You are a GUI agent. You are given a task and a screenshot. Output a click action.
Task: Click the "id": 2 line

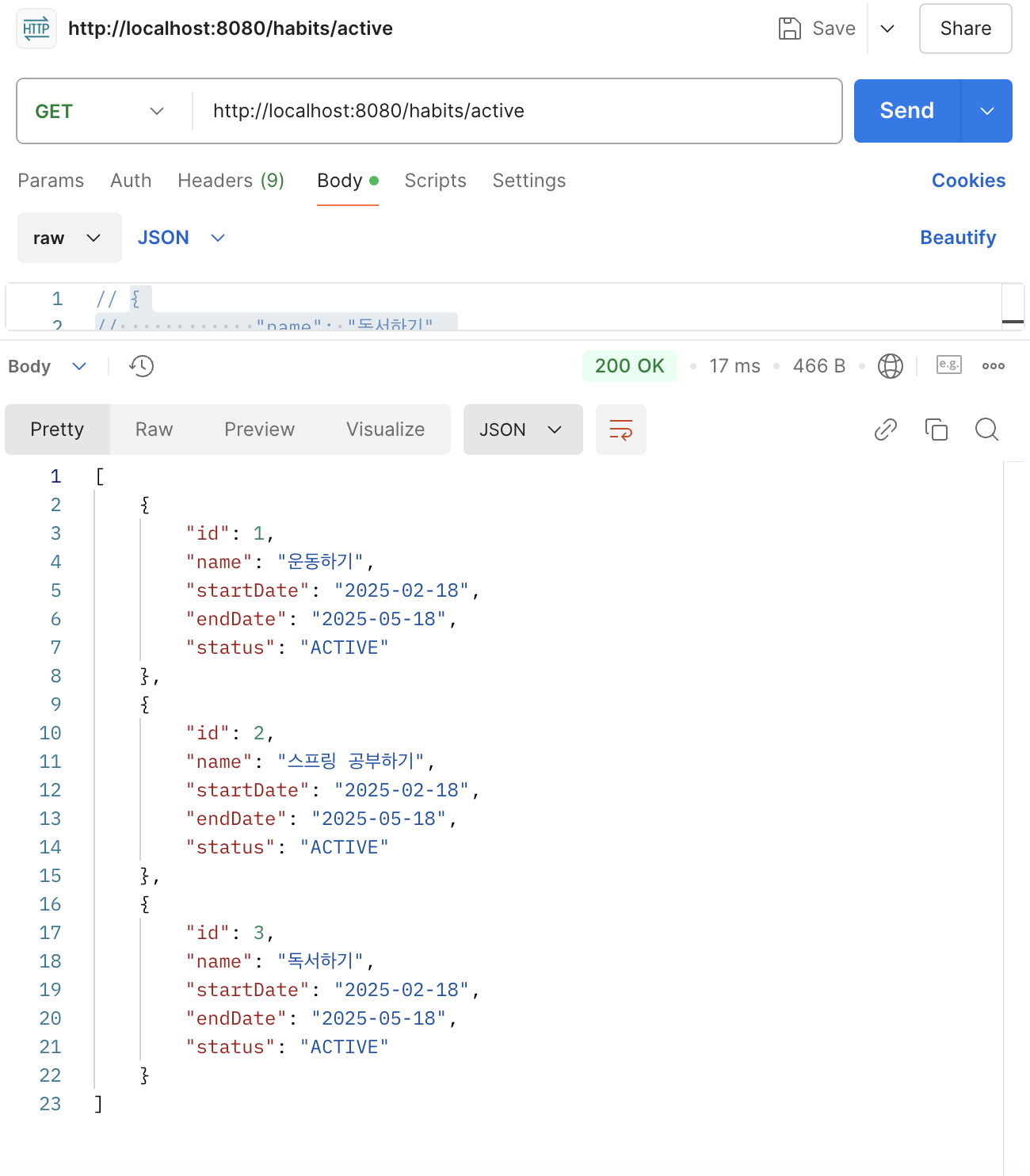point(230,733)
